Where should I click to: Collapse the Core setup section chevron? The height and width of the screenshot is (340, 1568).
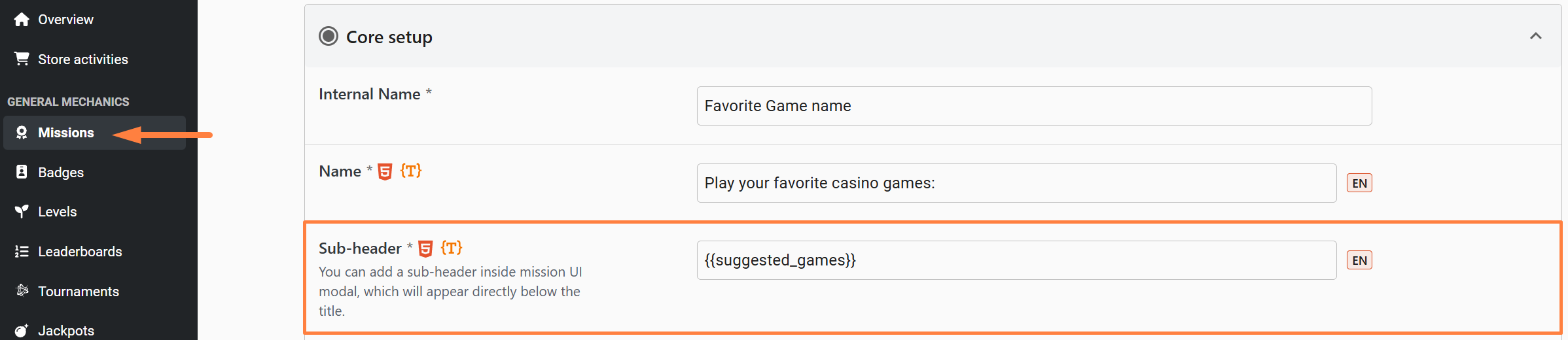(x=1535, y=36)
